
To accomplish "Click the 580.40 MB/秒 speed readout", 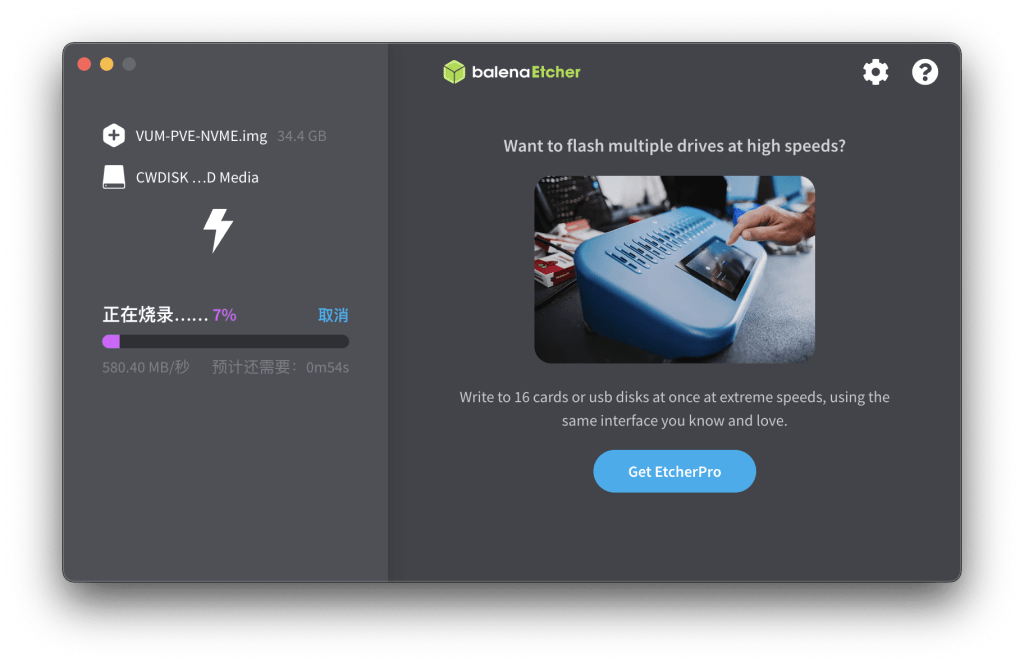I will pyautogui.click(x=146, y=367).
